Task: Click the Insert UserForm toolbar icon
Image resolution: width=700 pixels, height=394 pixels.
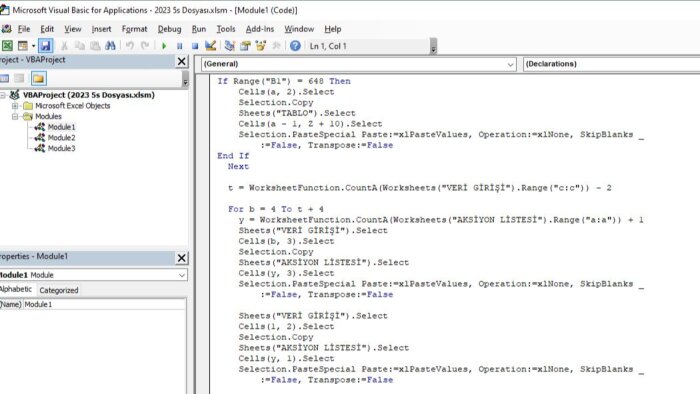Action: 22,46
